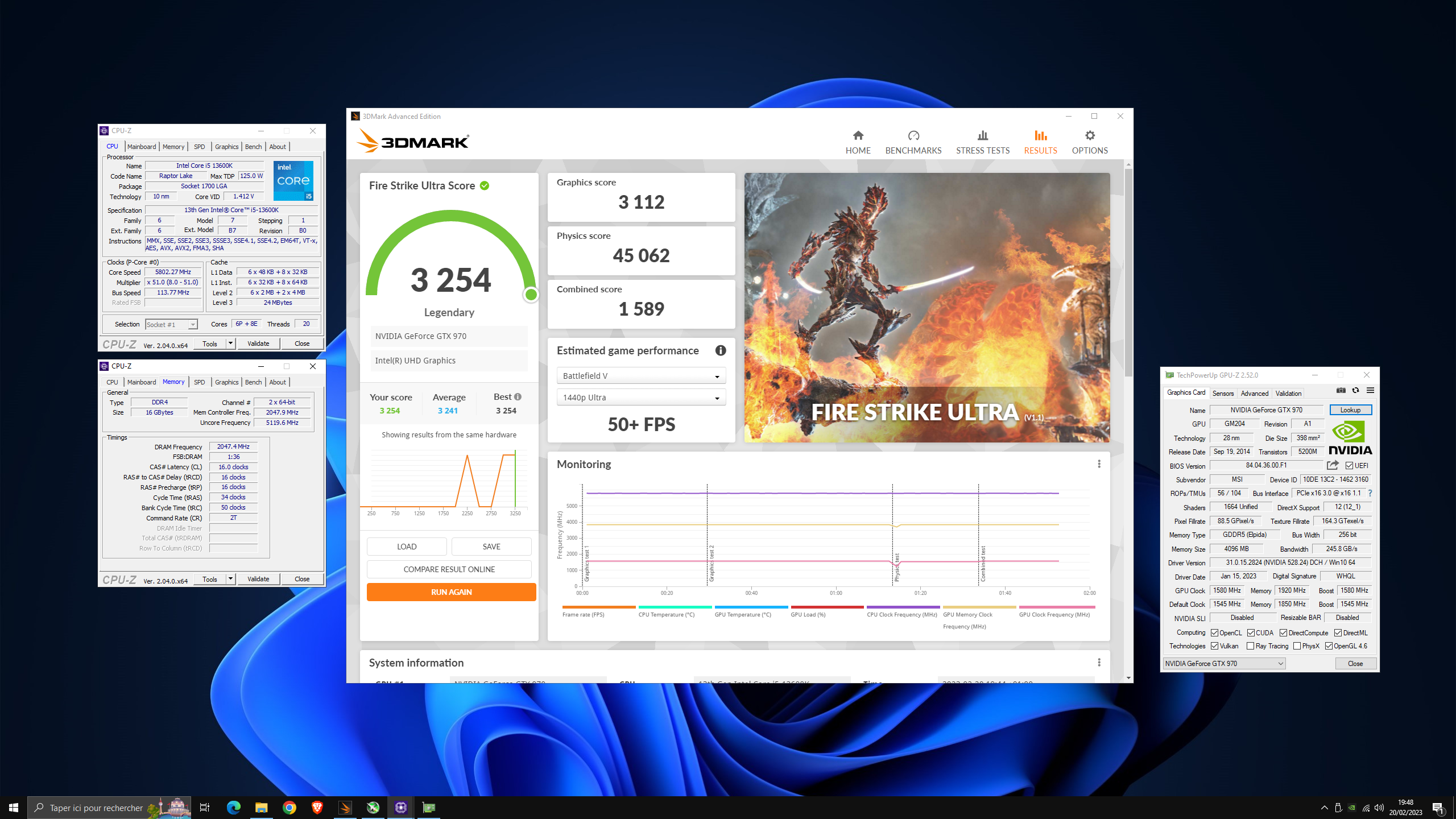Show hidden system tray icons chevron

(x=1324, y=808)
